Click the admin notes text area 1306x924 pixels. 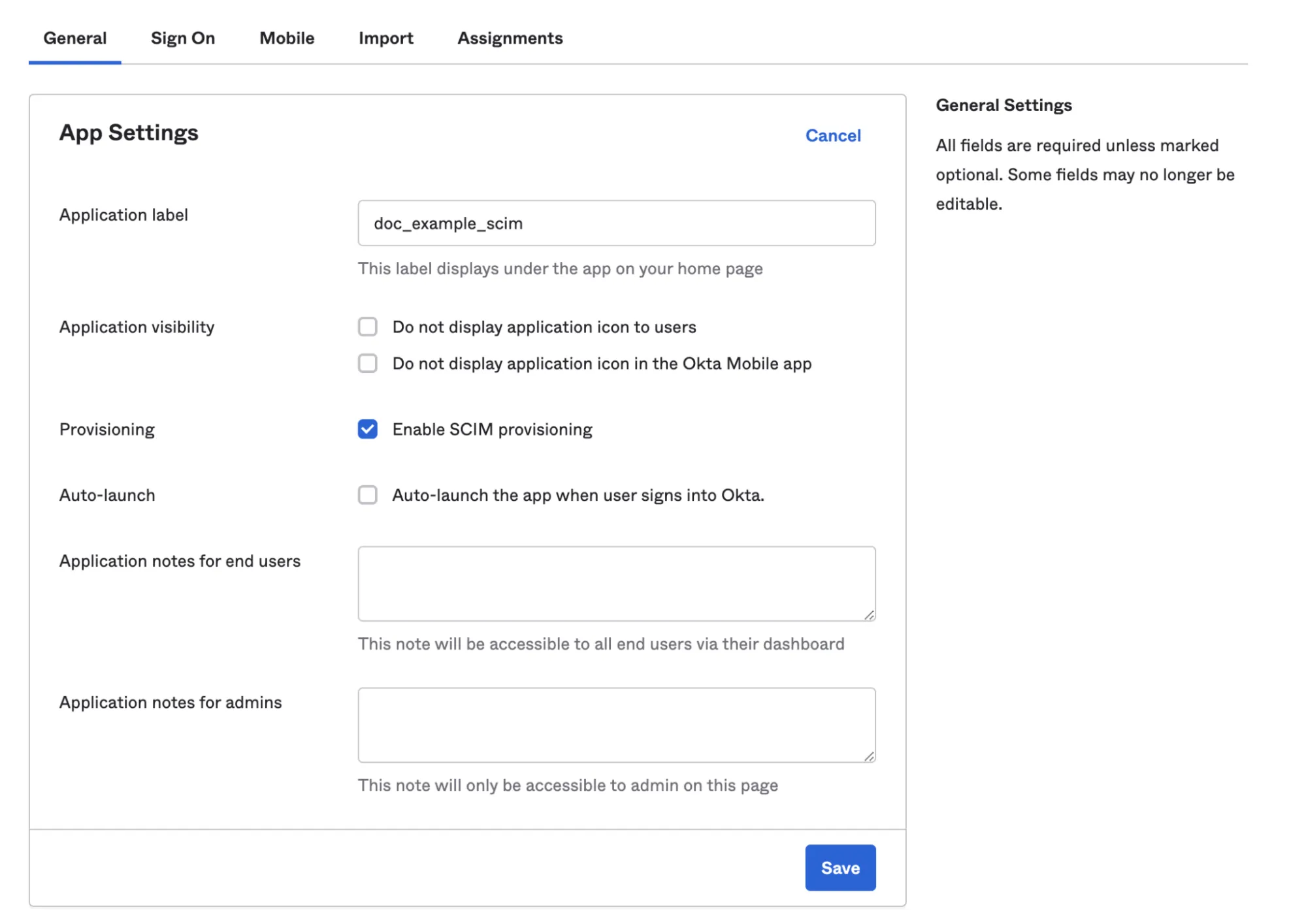pyautogui.click(x=616, y=724)
